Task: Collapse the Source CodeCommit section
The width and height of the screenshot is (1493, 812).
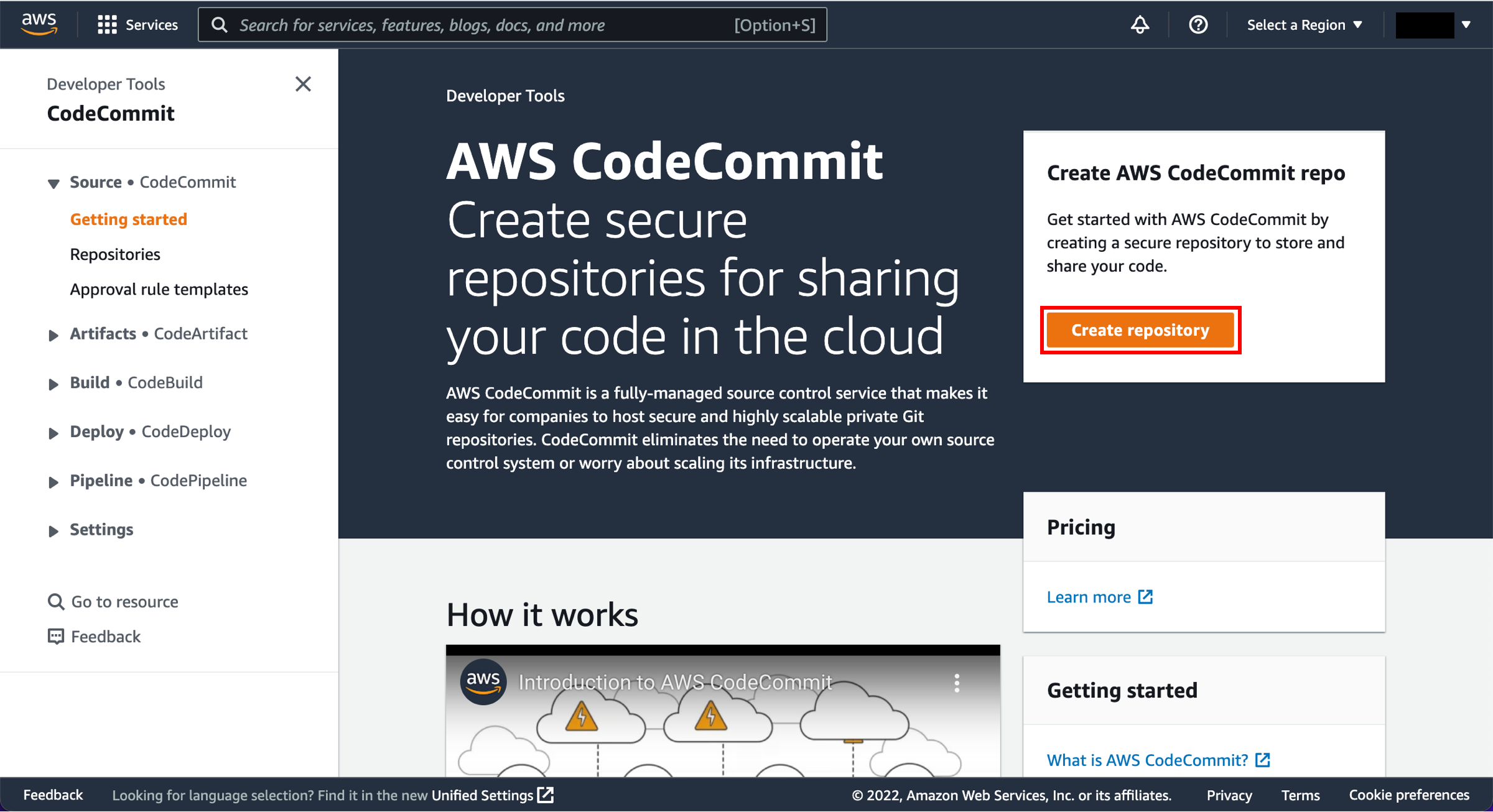Action: (x=53, y=183)
